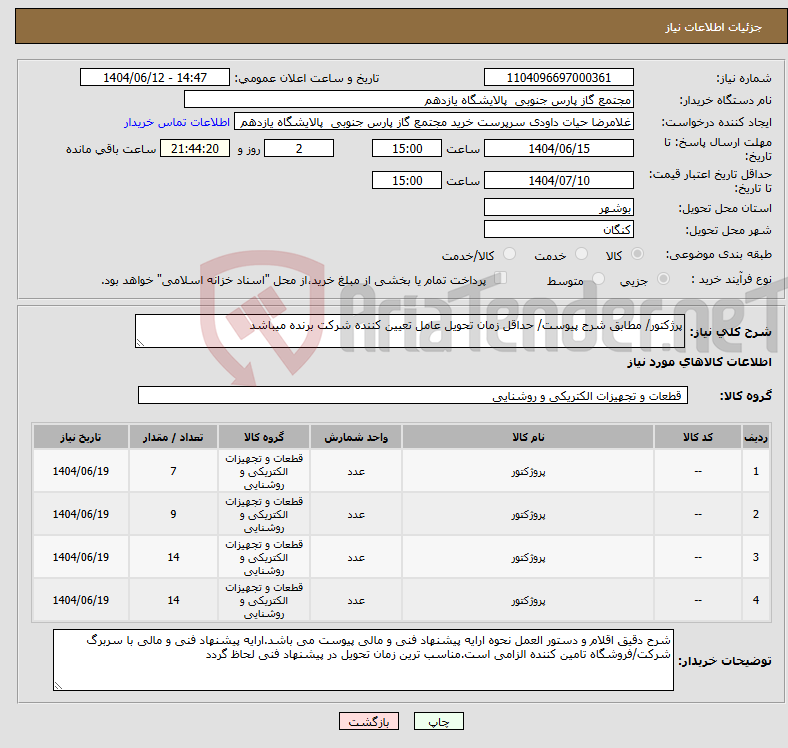
Task: Click the resize grip of توضیحات خریدار textarea
Action: click(58, 685)
